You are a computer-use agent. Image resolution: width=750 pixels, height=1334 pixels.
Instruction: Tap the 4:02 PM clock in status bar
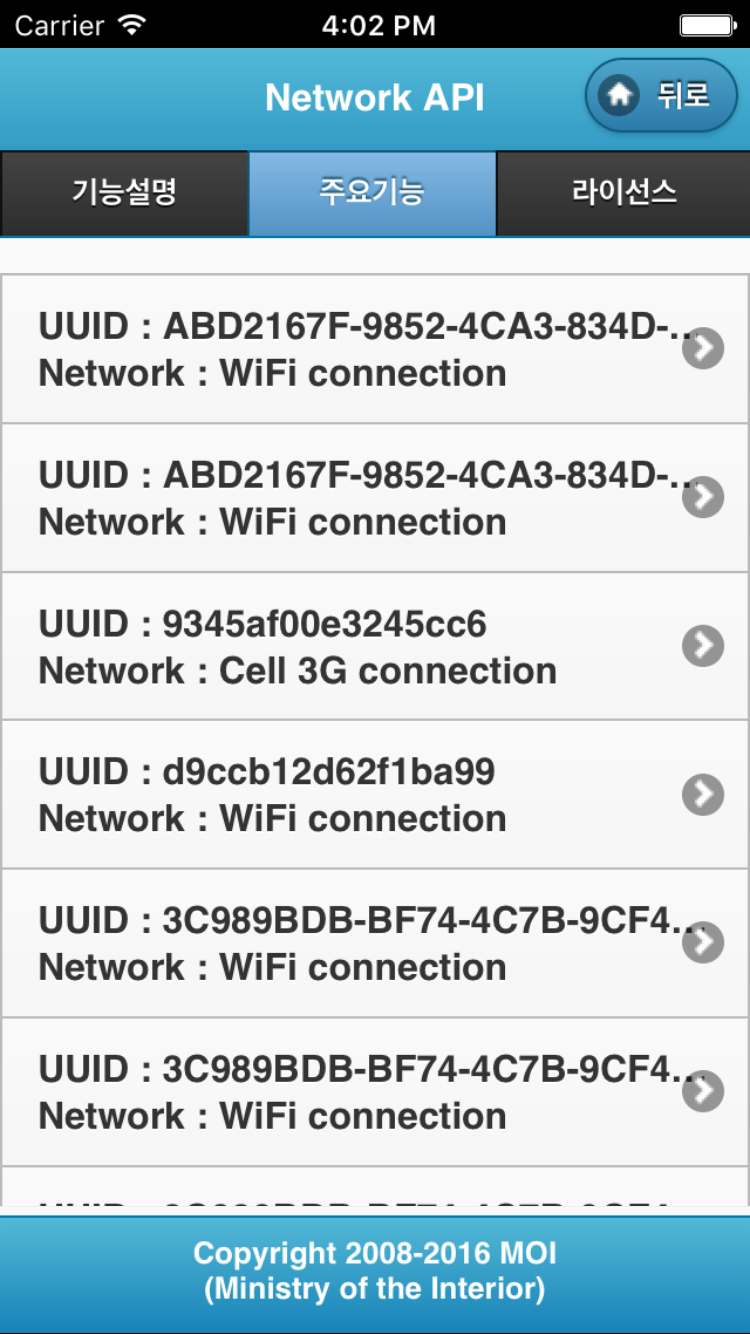click(378, 25)
